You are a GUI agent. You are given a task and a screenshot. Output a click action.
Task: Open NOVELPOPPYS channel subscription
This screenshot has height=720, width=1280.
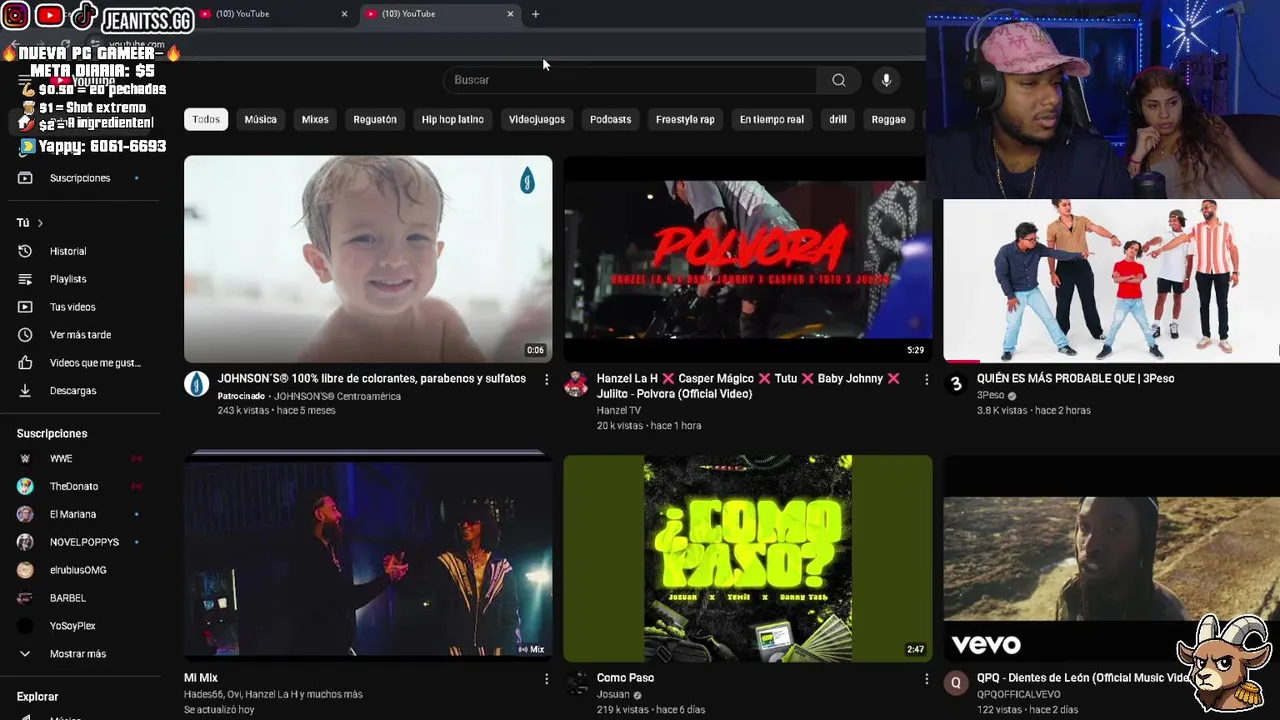click(84, 542)
